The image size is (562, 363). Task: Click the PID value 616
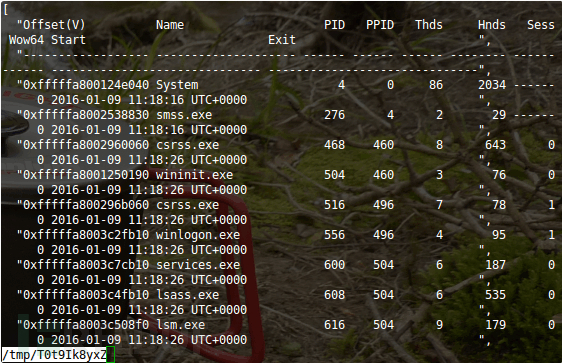[x=334, y=325]
